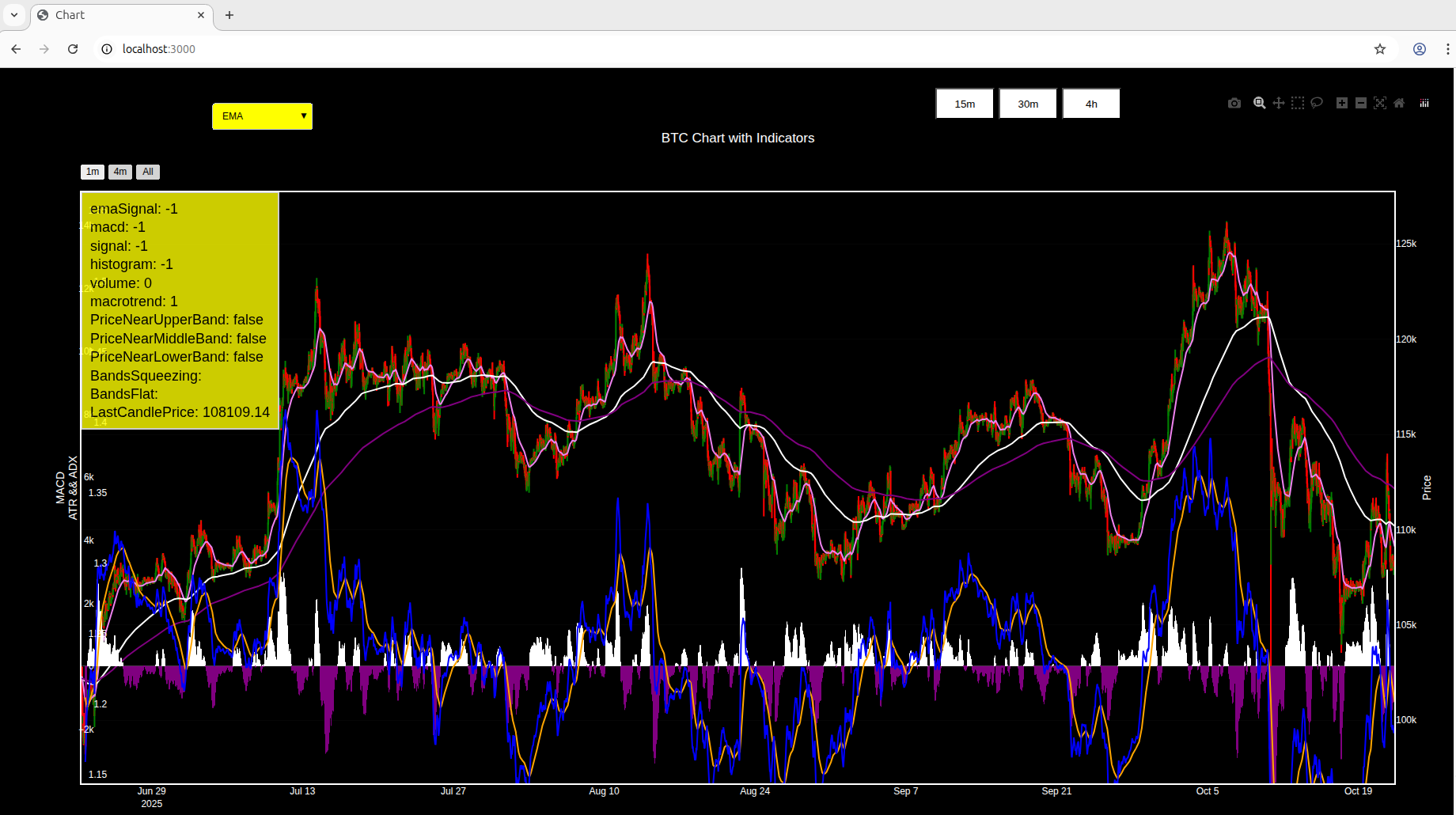Viewport: 1456px width, 815px height.
Task: Click the Autoscale icon
Action: tap(1380, 104)
